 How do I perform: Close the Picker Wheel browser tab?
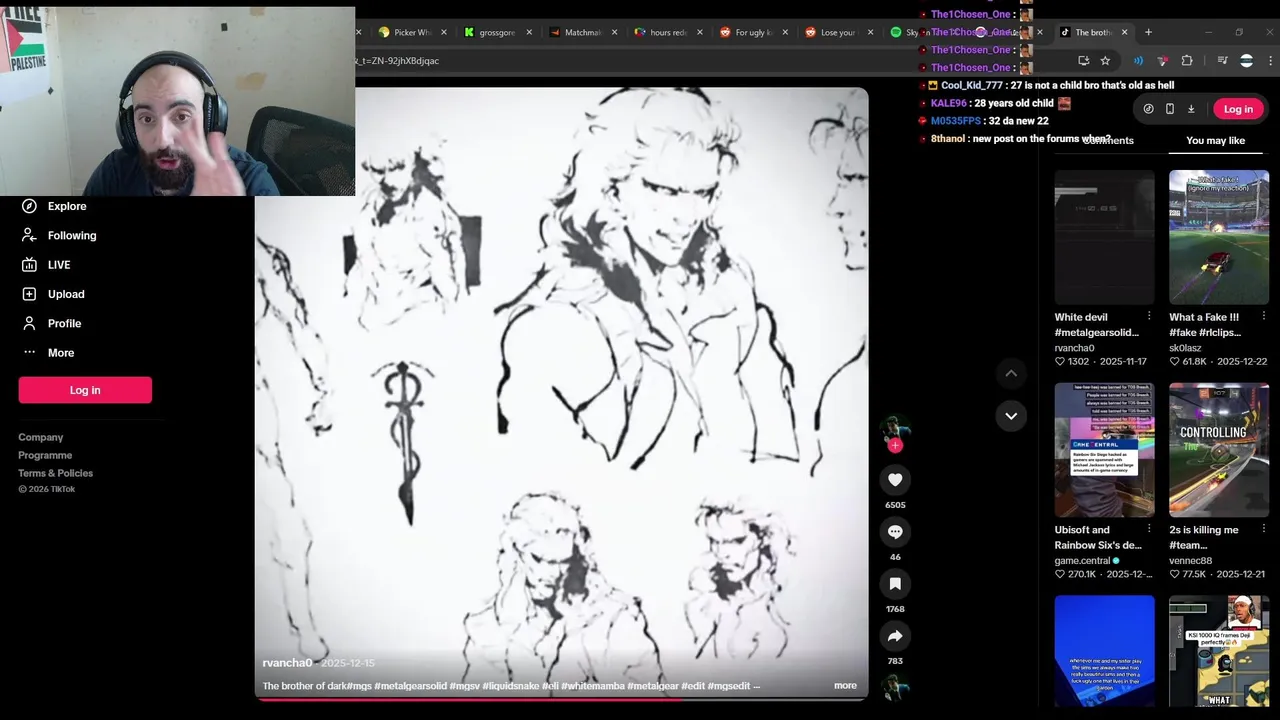(x=444, y=32)
